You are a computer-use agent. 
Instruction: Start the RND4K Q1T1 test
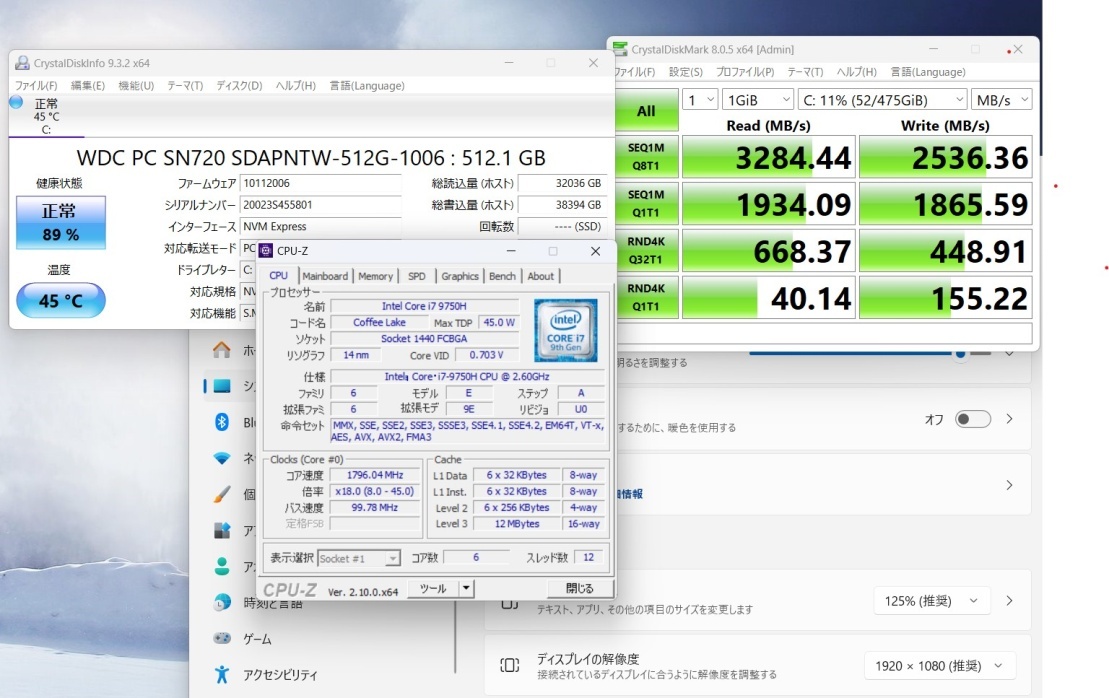[646, 298]
